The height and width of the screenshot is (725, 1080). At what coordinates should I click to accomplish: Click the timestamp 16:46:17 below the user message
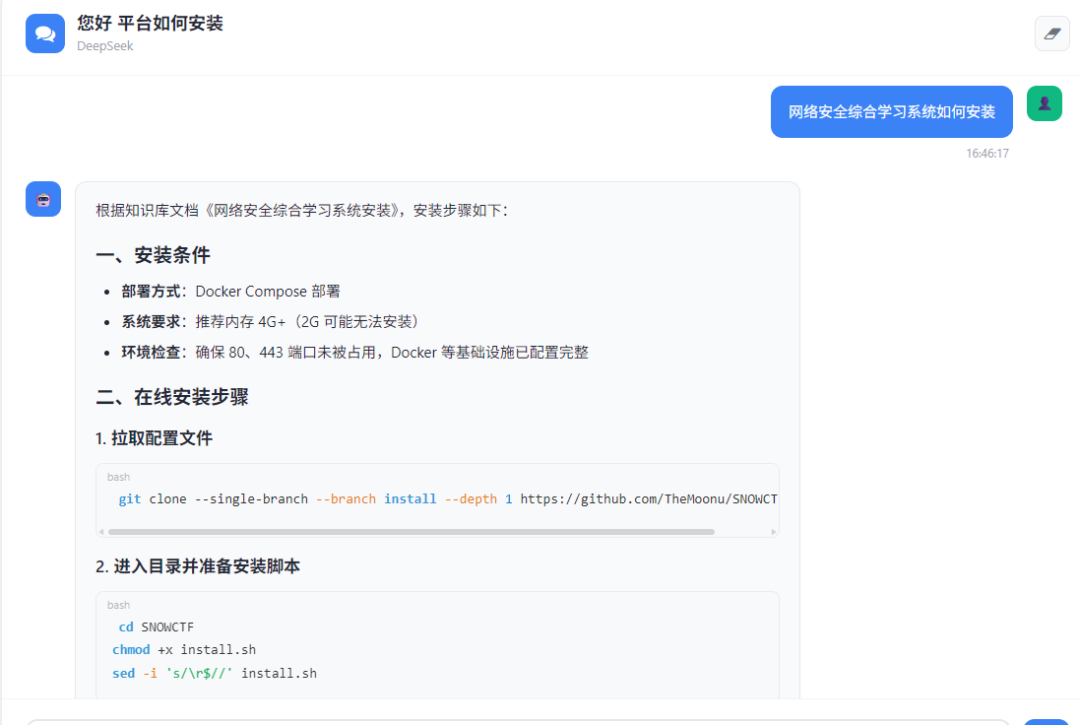tap(988, 152)
